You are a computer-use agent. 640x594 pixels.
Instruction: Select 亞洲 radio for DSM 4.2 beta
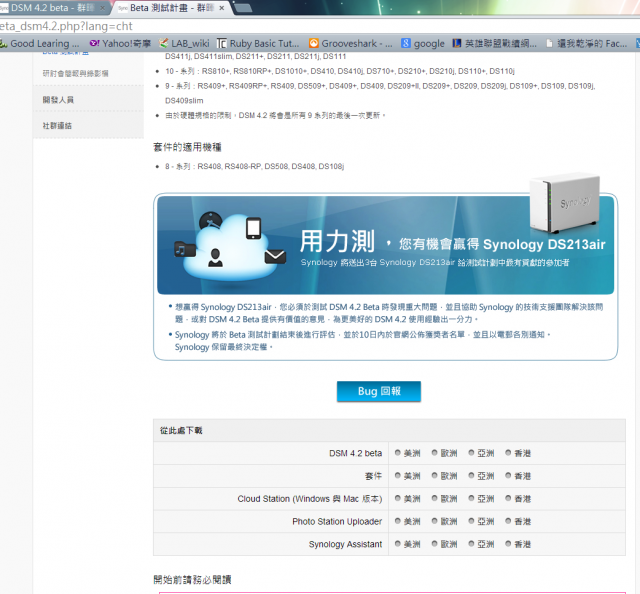coord(471,453)
